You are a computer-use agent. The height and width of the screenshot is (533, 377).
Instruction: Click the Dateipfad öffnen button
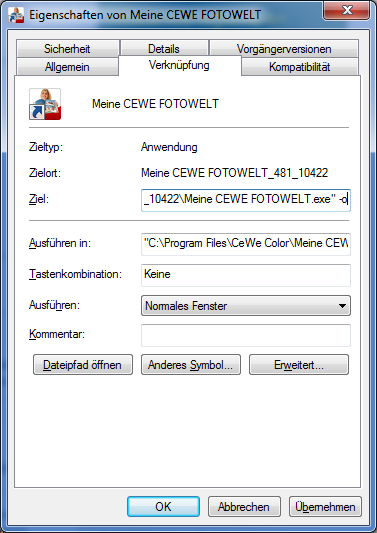pyautogui.click(x=83, y=365)
